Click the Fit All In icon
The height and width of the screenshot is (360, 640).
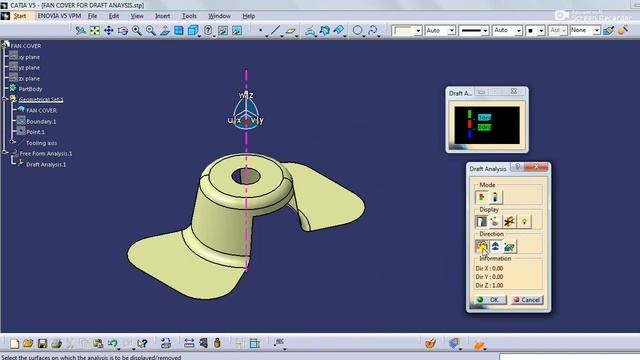(x=95, y=31)
